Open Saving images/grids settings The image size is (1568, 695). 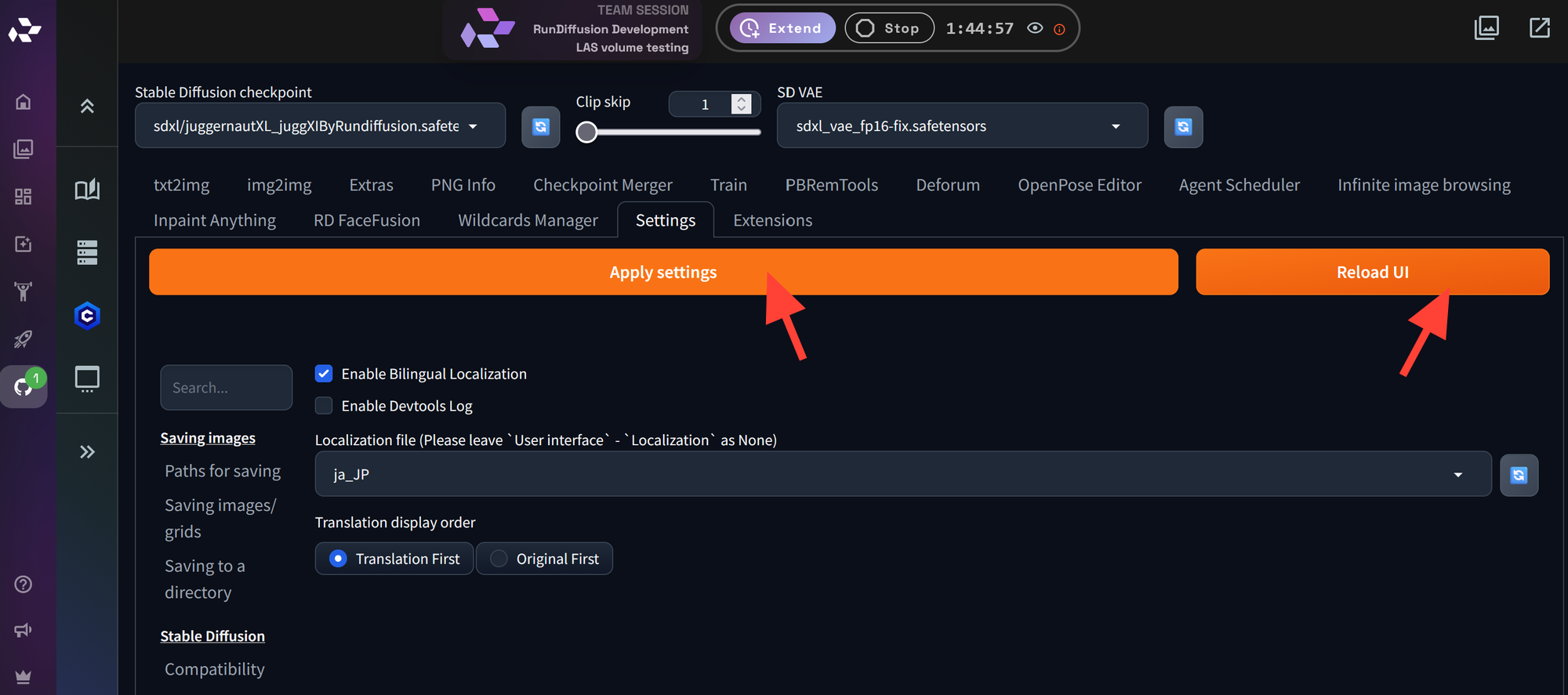pyautogui.click(x=220, y=519)
